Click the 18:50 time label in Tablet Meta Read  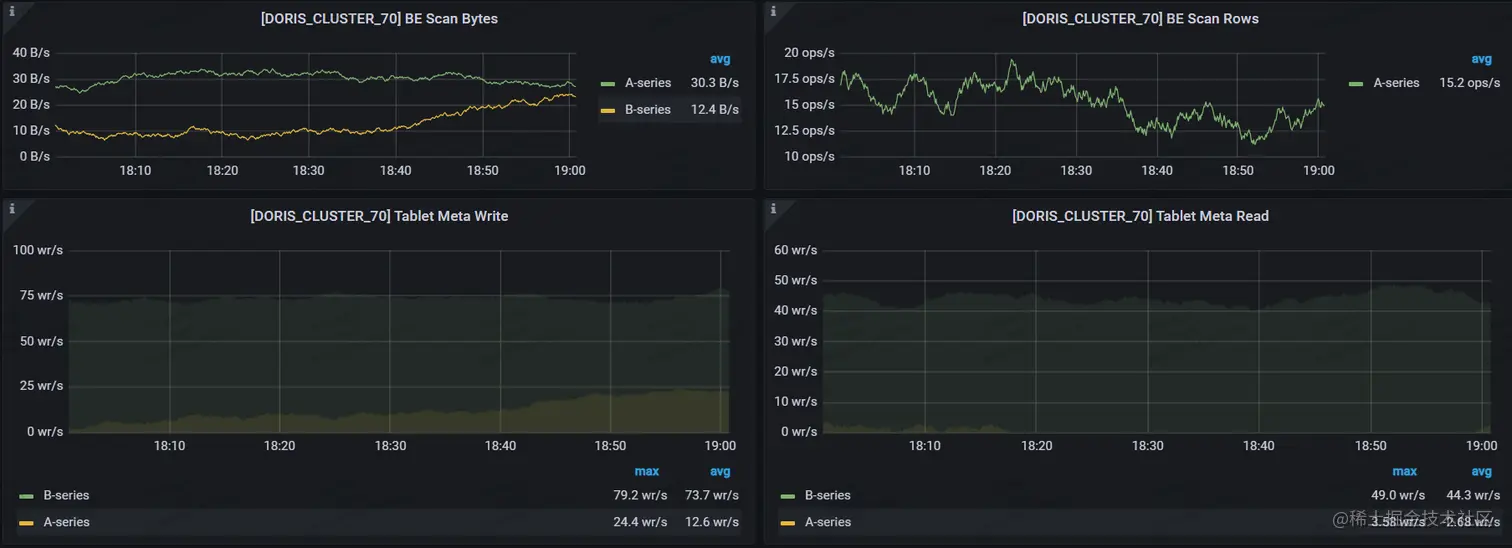tap(1371, 446)
